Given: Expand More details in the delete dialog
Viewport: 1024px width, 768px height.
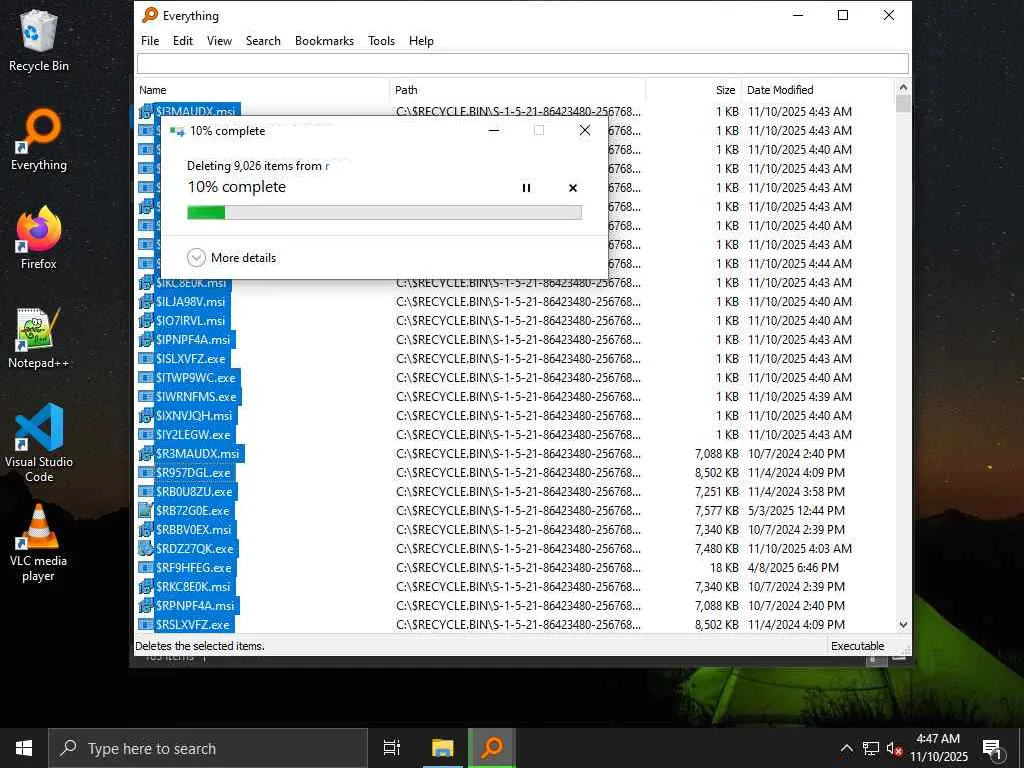Looking at the screenshot, I should [232, 258].
